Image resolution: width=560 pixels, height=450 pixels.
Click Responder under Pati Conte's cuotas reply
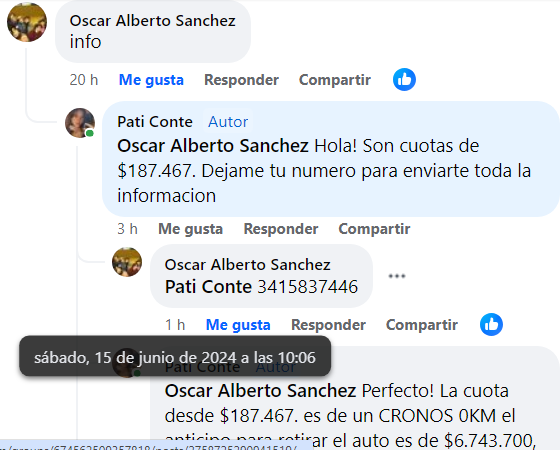click(x=281, y=229)
